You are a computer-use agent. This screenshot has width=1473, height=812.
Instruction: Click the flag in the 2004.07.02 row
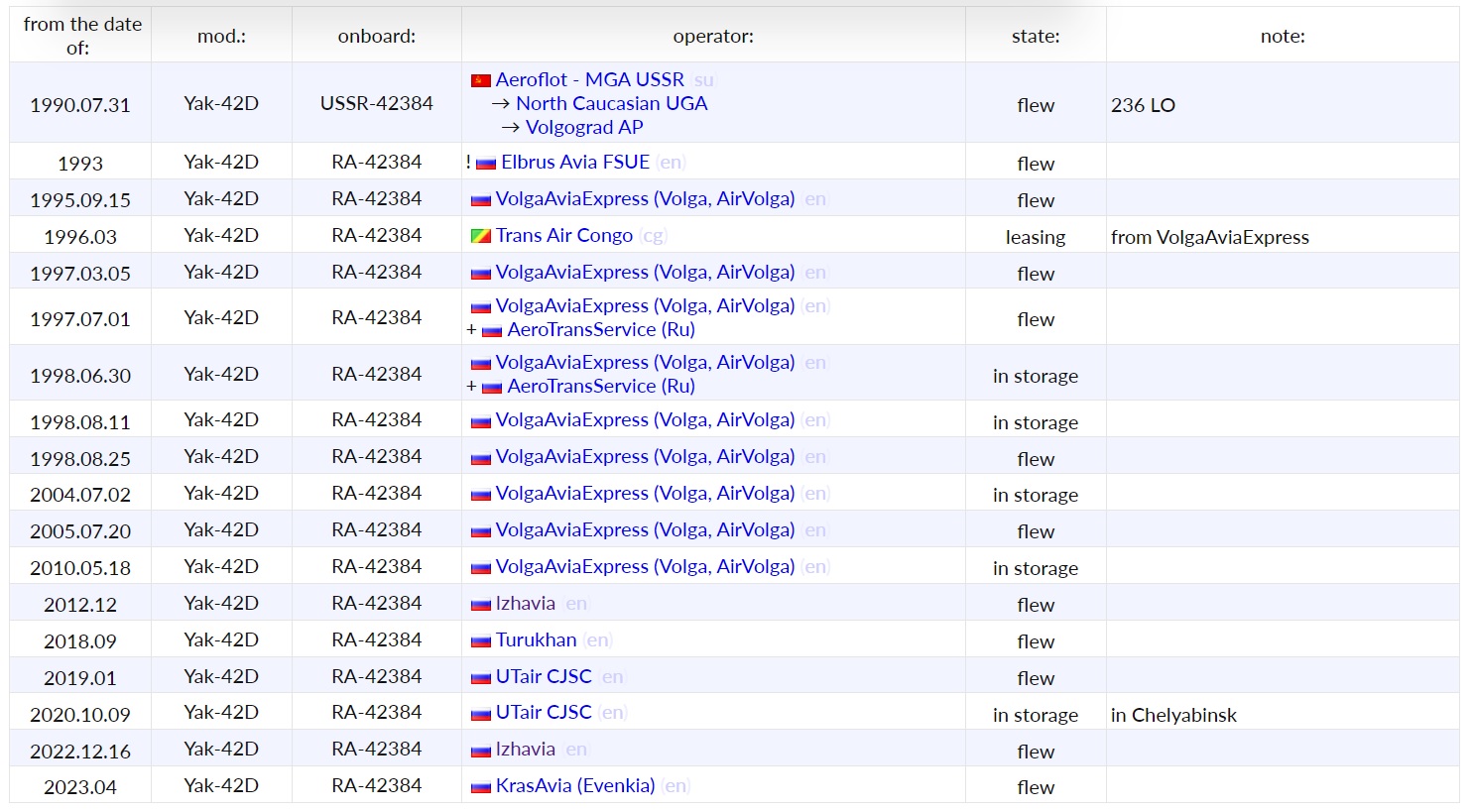click(x=481, y=494)
